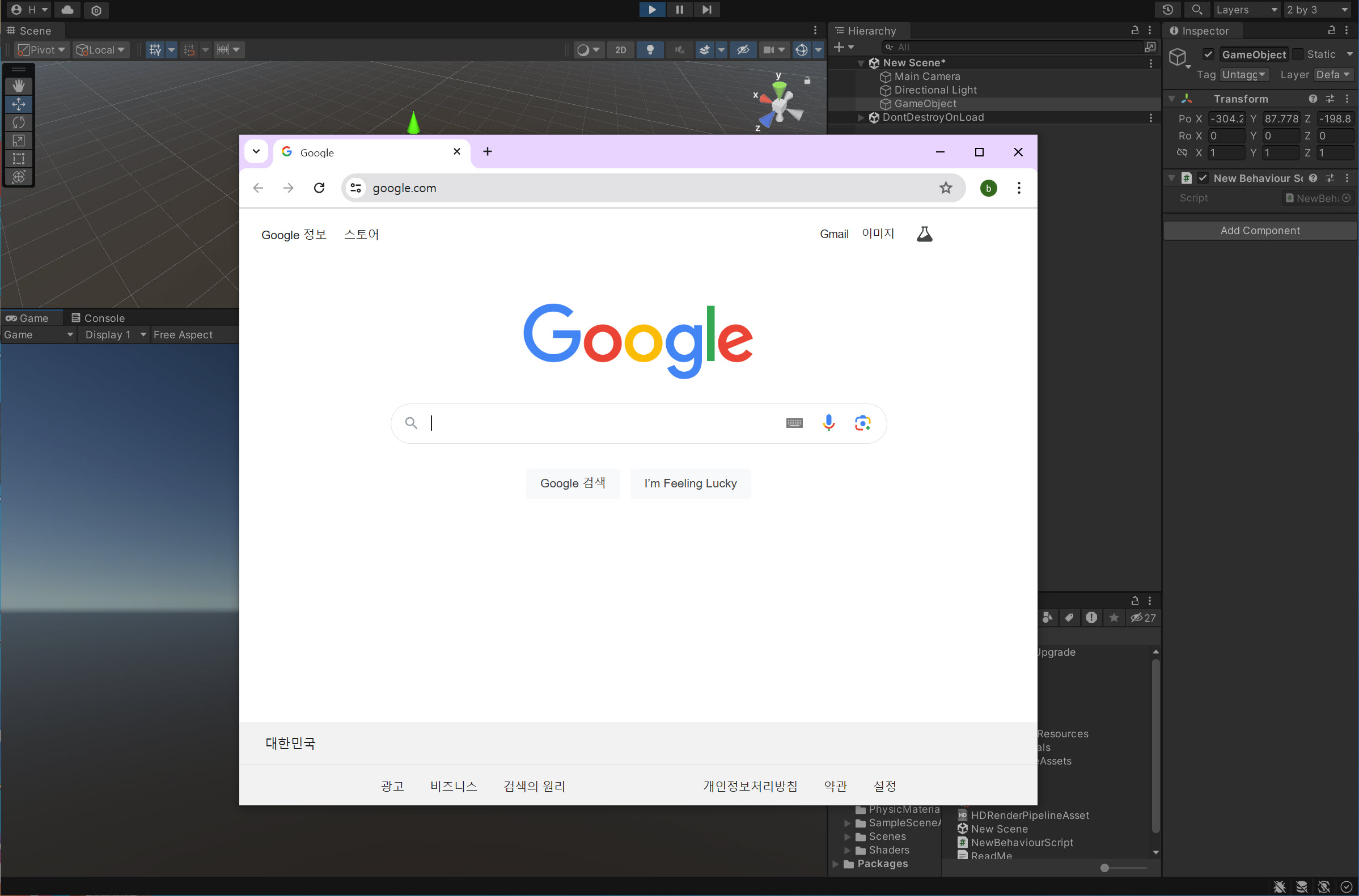Disable the New Behaviour Script component checkbox
Screen dimensions: 1359x896
pyautogui.click(x=1203, y=179)
